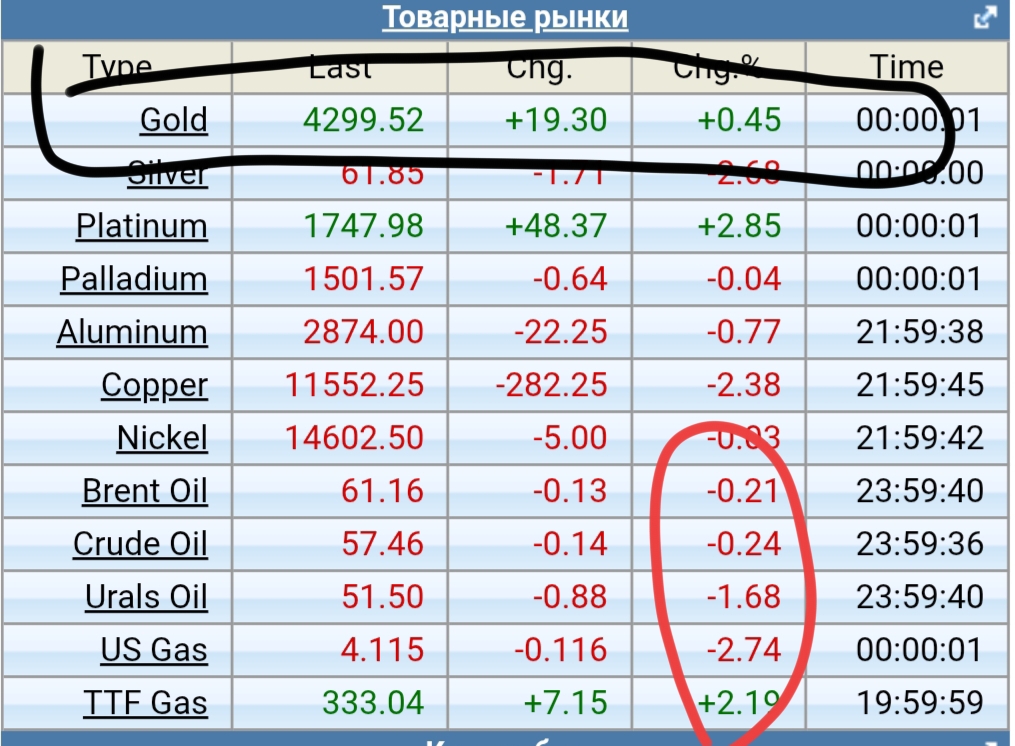1015x746 pixels.
Task: Select the Crude Oil link
Action: [x=140, y=544]
